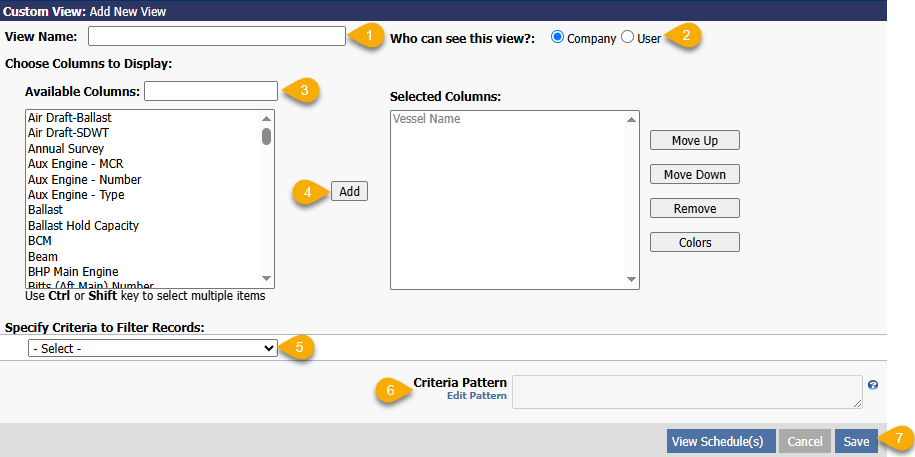Save the custom view
Image resolution: width=915 pixels, height=457 pixels.
click(x=856, y=441)
